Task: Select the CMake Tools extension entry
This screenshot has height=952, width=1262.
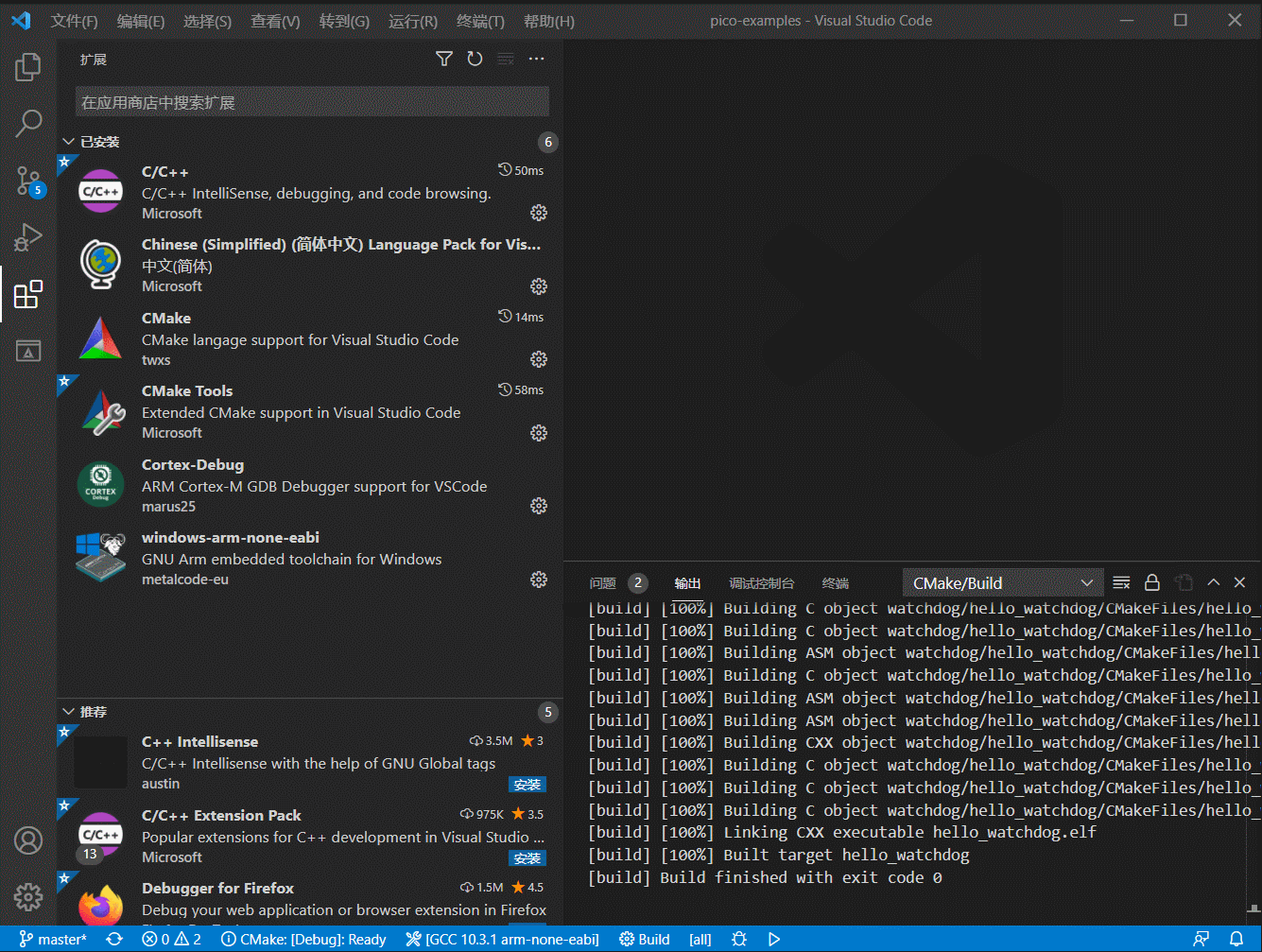Action: [x=310, y=411]
